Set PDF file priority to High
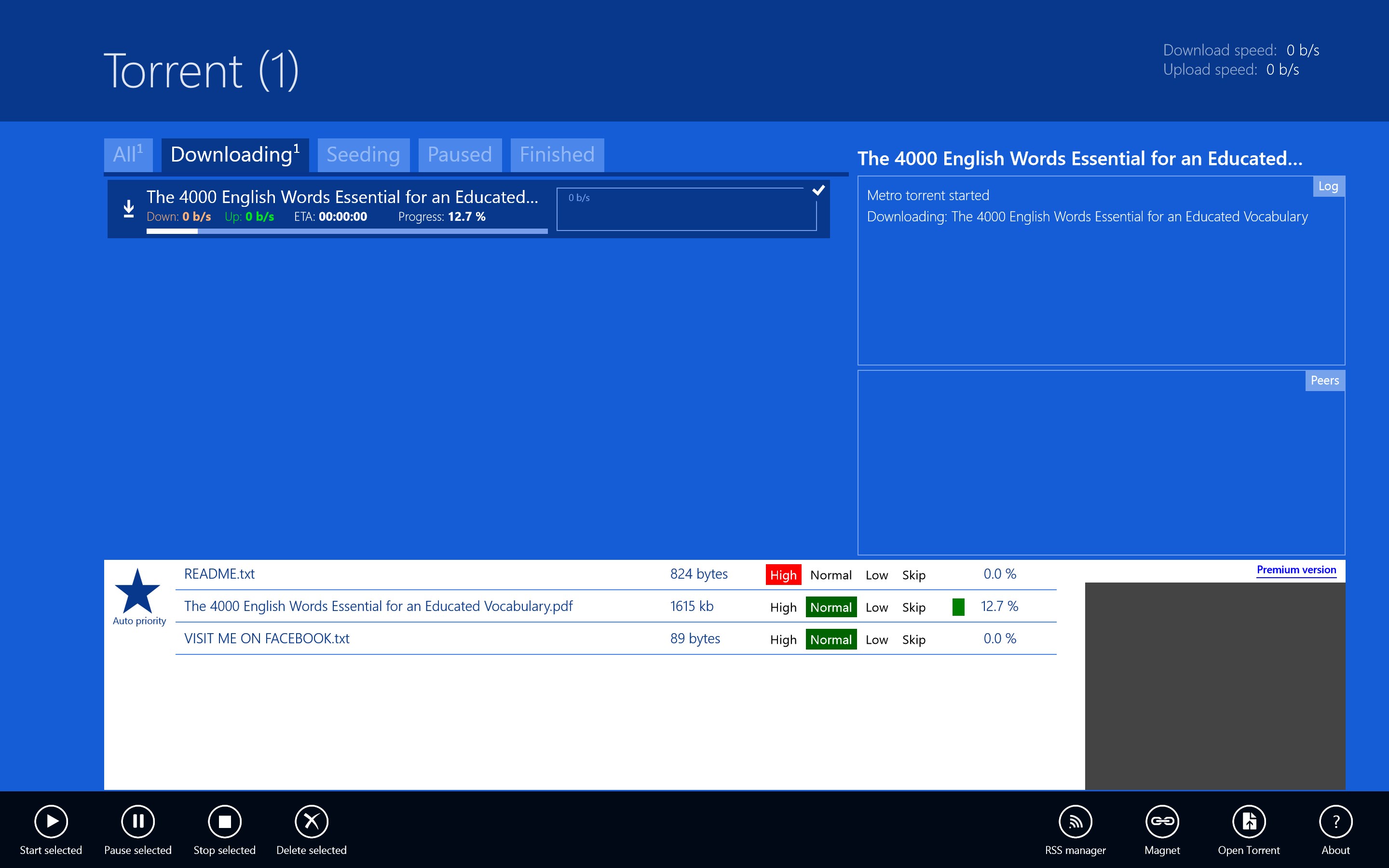This screenshot has height=868, width=1389. [x=783, y=608]
